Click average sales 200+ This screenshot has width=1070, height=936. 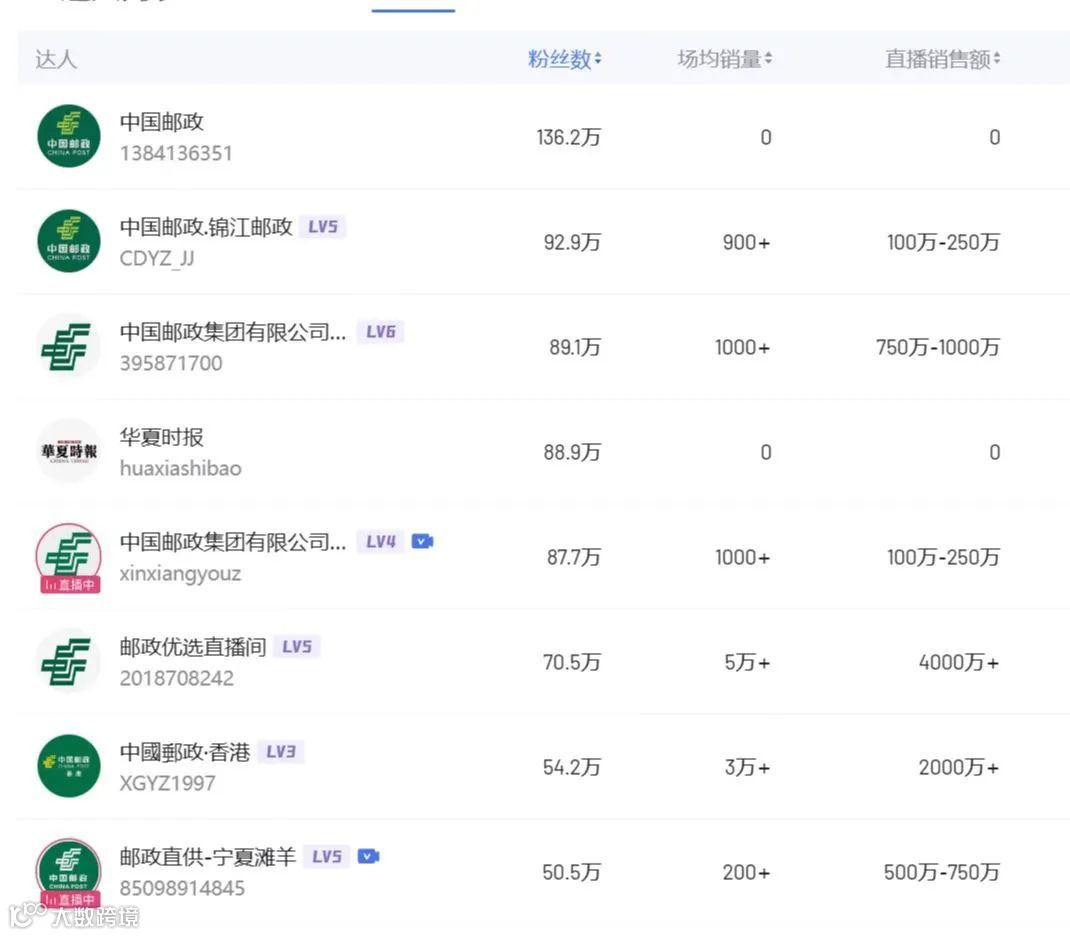[747, 873]
